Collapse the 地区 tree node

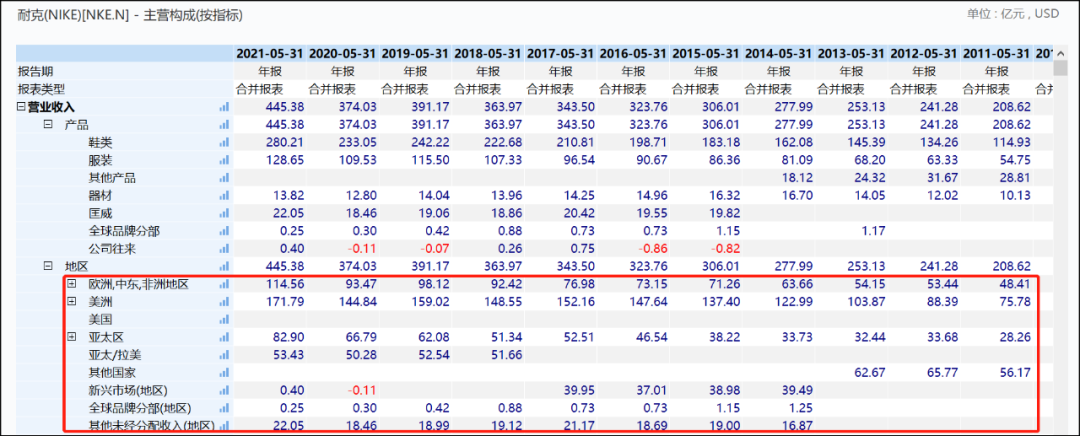(x=48, y=266)
